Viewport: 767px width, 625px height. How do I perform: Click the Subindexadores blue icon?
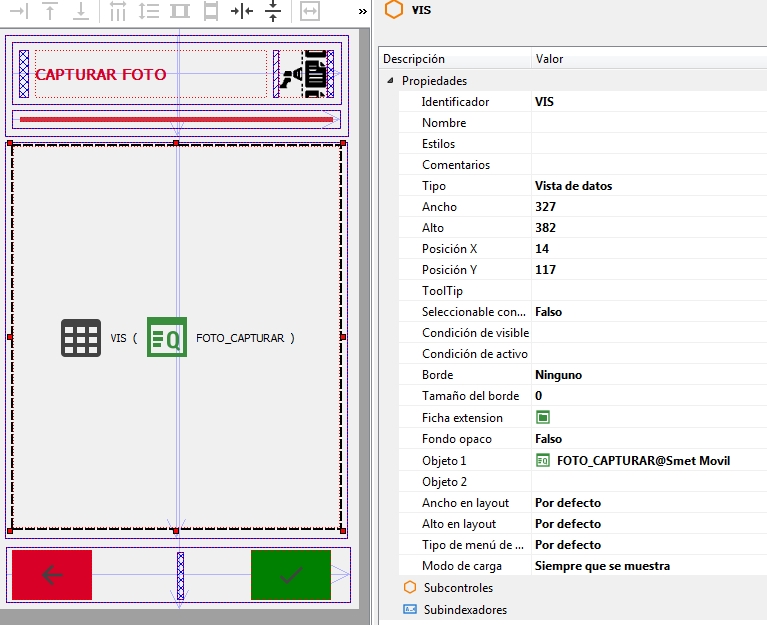tap(410, 609)
